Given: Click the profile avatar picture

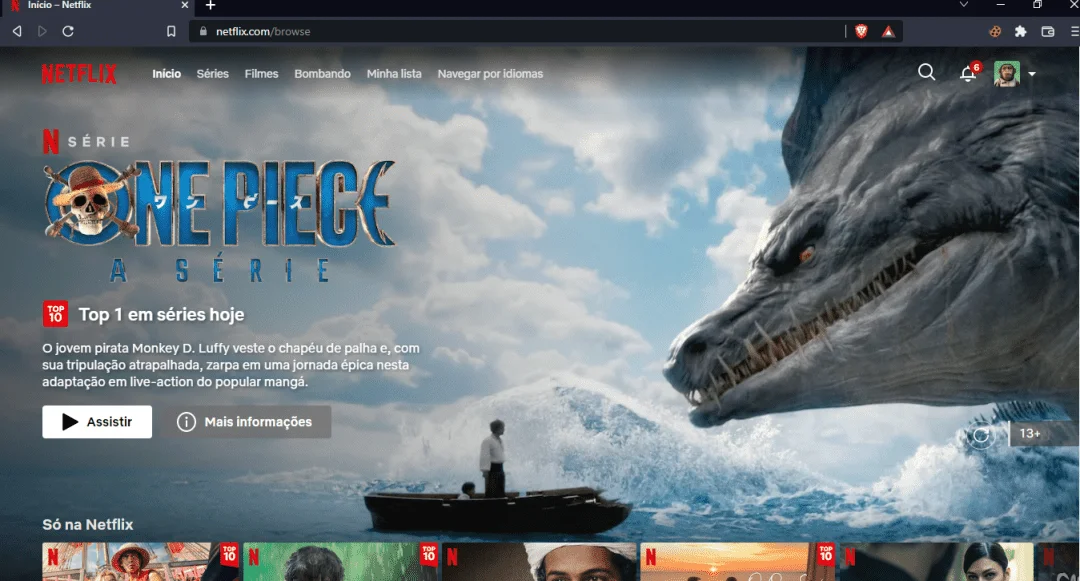Looking at the screenshot, I should 1006,74.
